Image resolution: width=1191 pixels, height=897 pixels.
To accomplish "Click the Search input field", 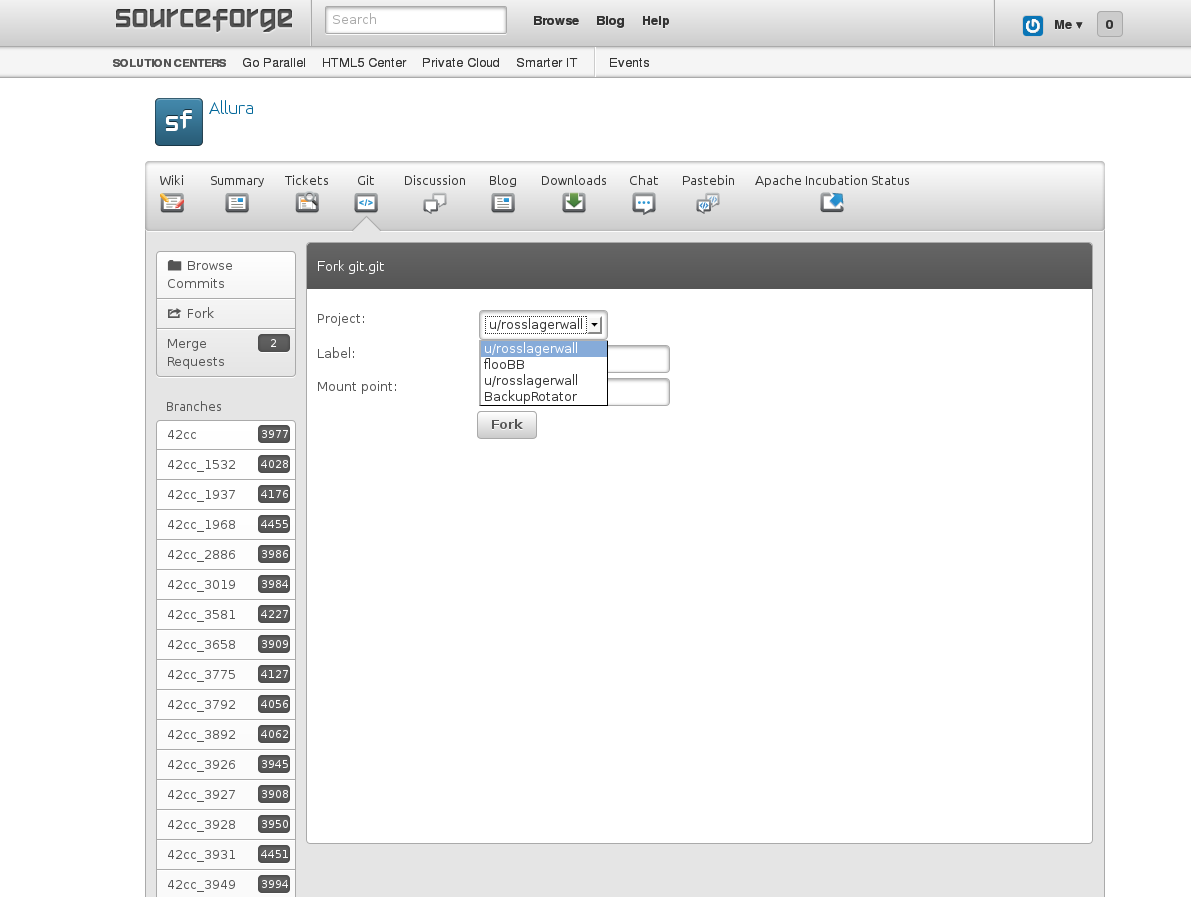I will (416, 20).
